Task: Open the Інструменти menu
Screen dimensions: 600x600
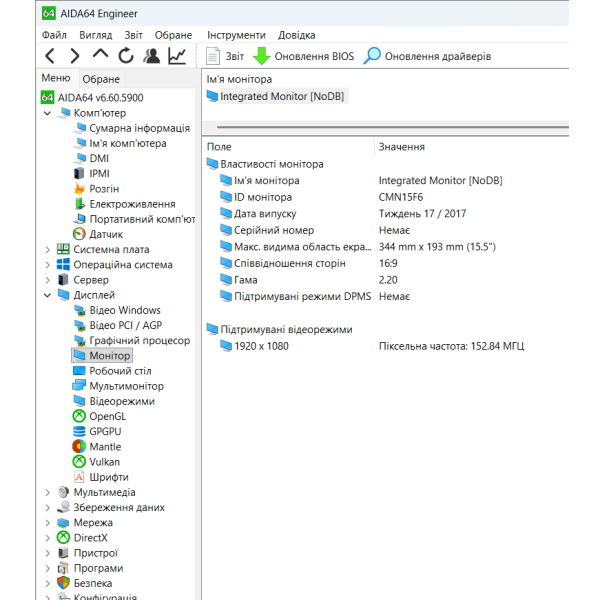Action: [x=236, y=35]
